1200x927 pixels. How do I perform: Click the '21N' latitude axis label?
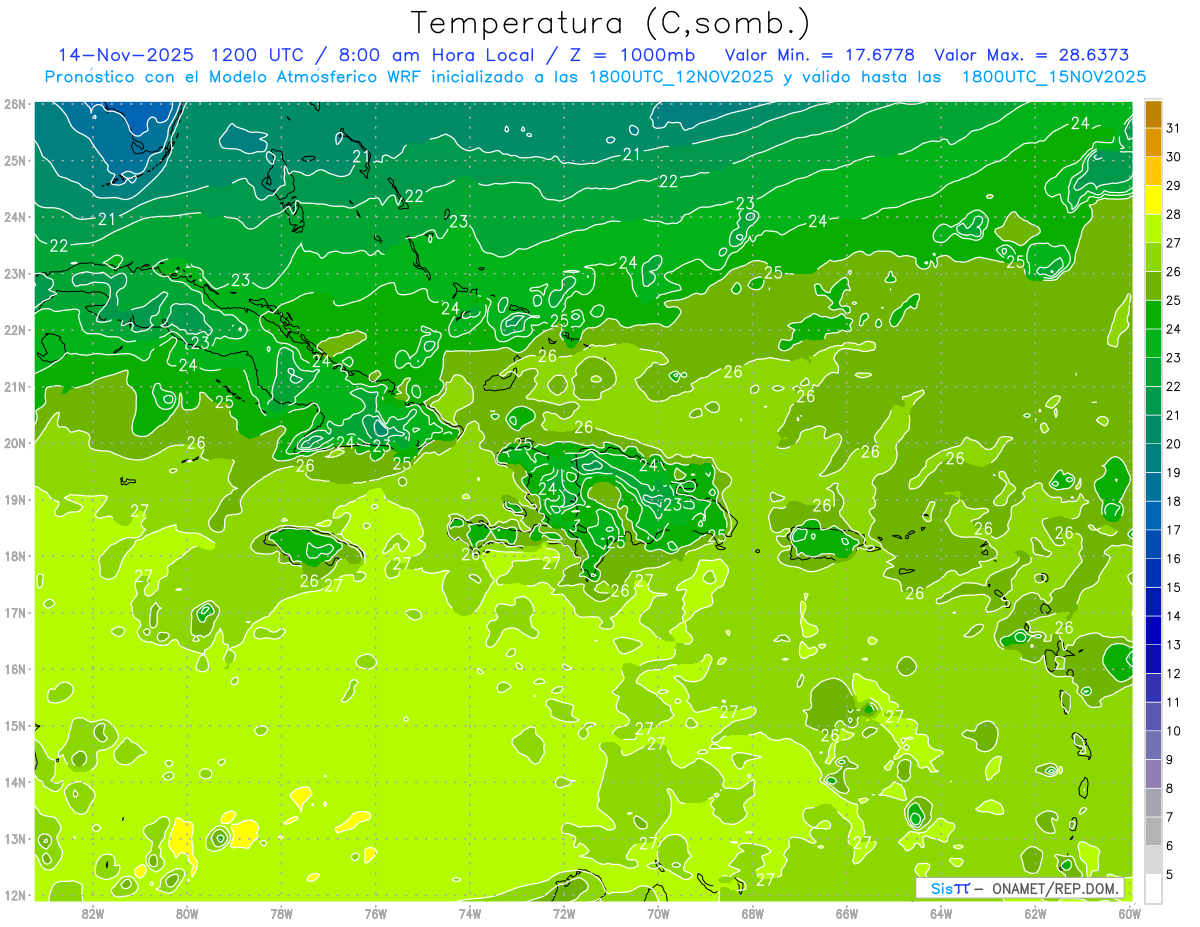tap(15, 386)
